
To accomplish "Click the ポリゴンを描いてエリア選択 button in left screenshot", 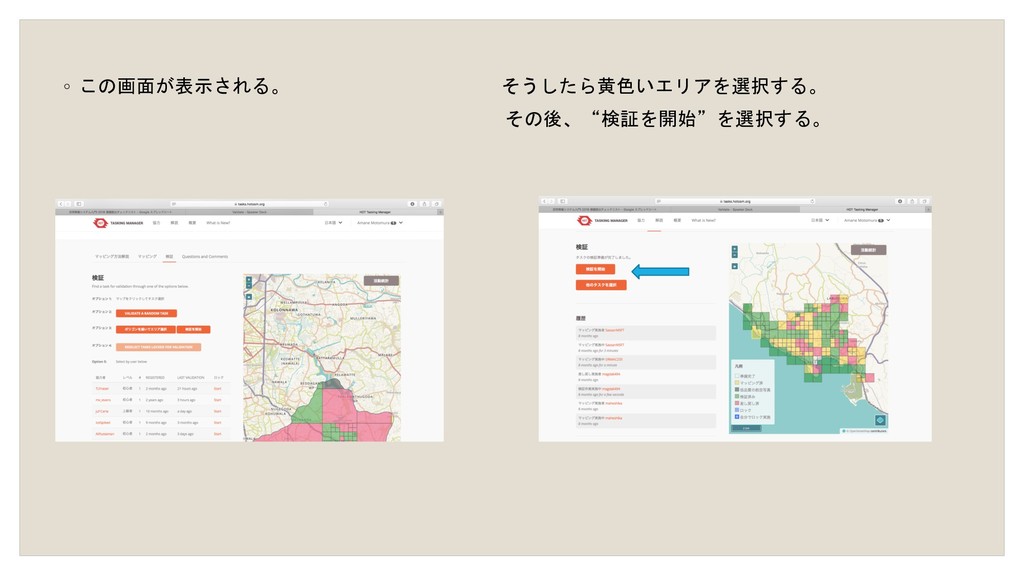I will (146, 329).
